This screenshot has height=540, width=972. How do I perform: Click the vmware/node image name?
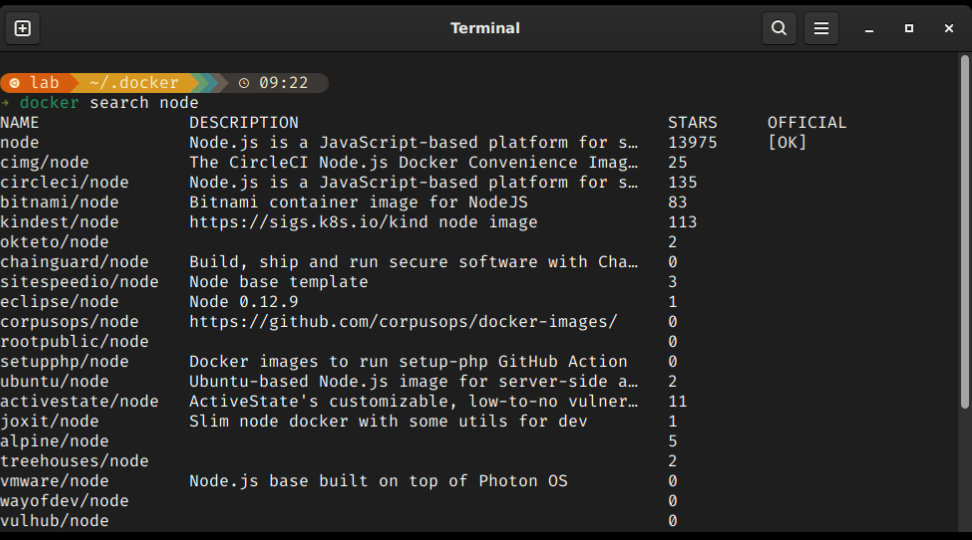pos(55,480)
